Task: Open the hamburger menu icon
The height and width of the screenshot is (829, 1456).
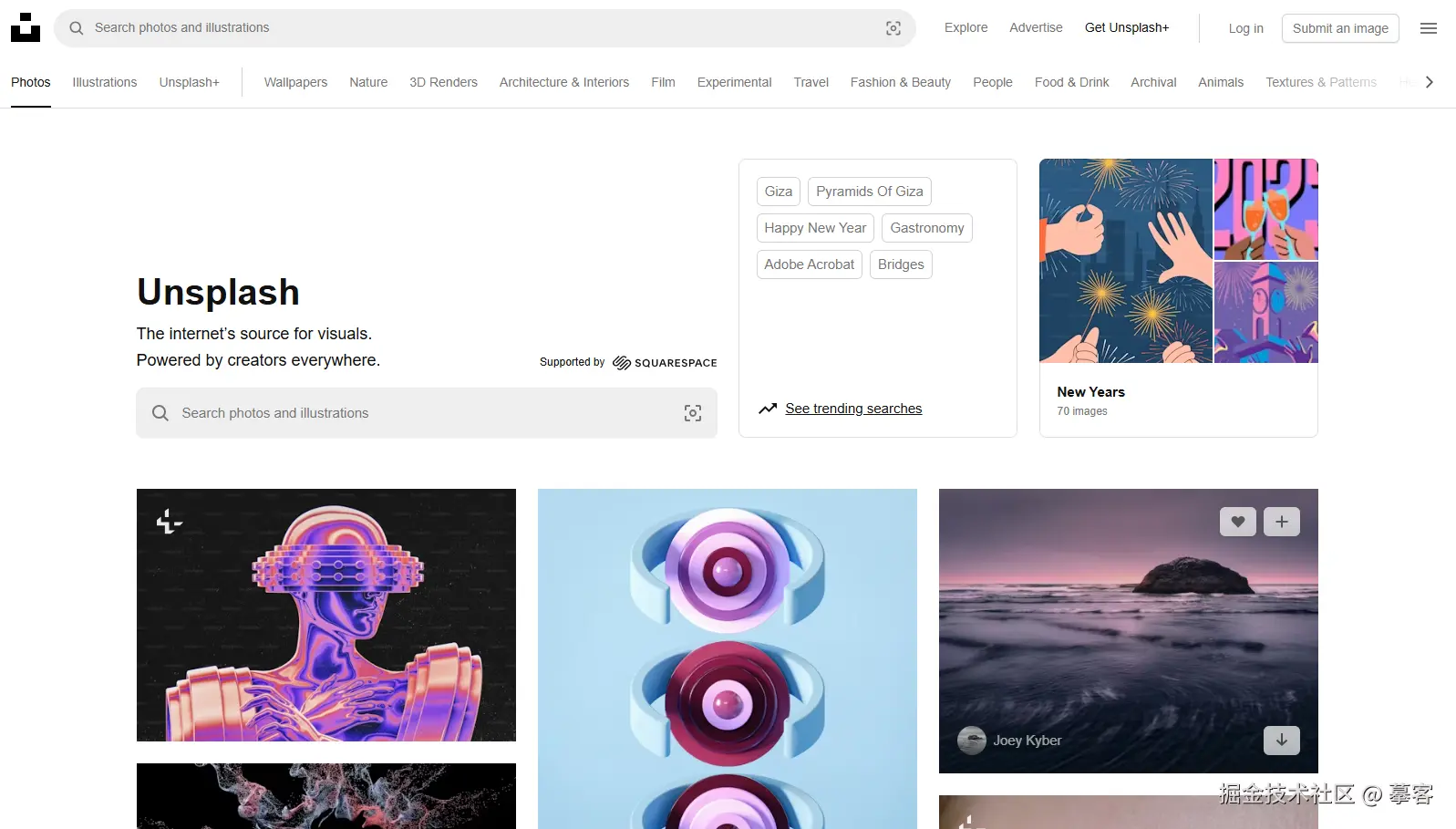Action: (1429, 28)
